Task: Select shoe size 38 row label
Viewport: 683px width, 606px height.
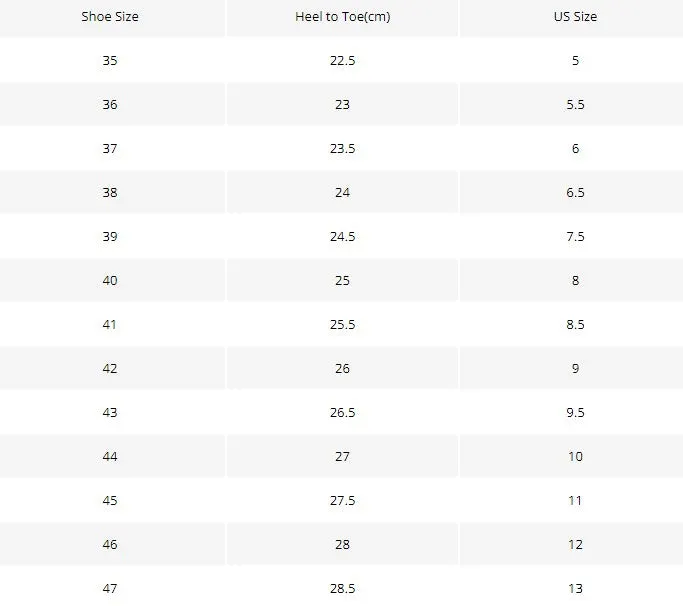Action: pyautogui.click(x=110, y=192)
